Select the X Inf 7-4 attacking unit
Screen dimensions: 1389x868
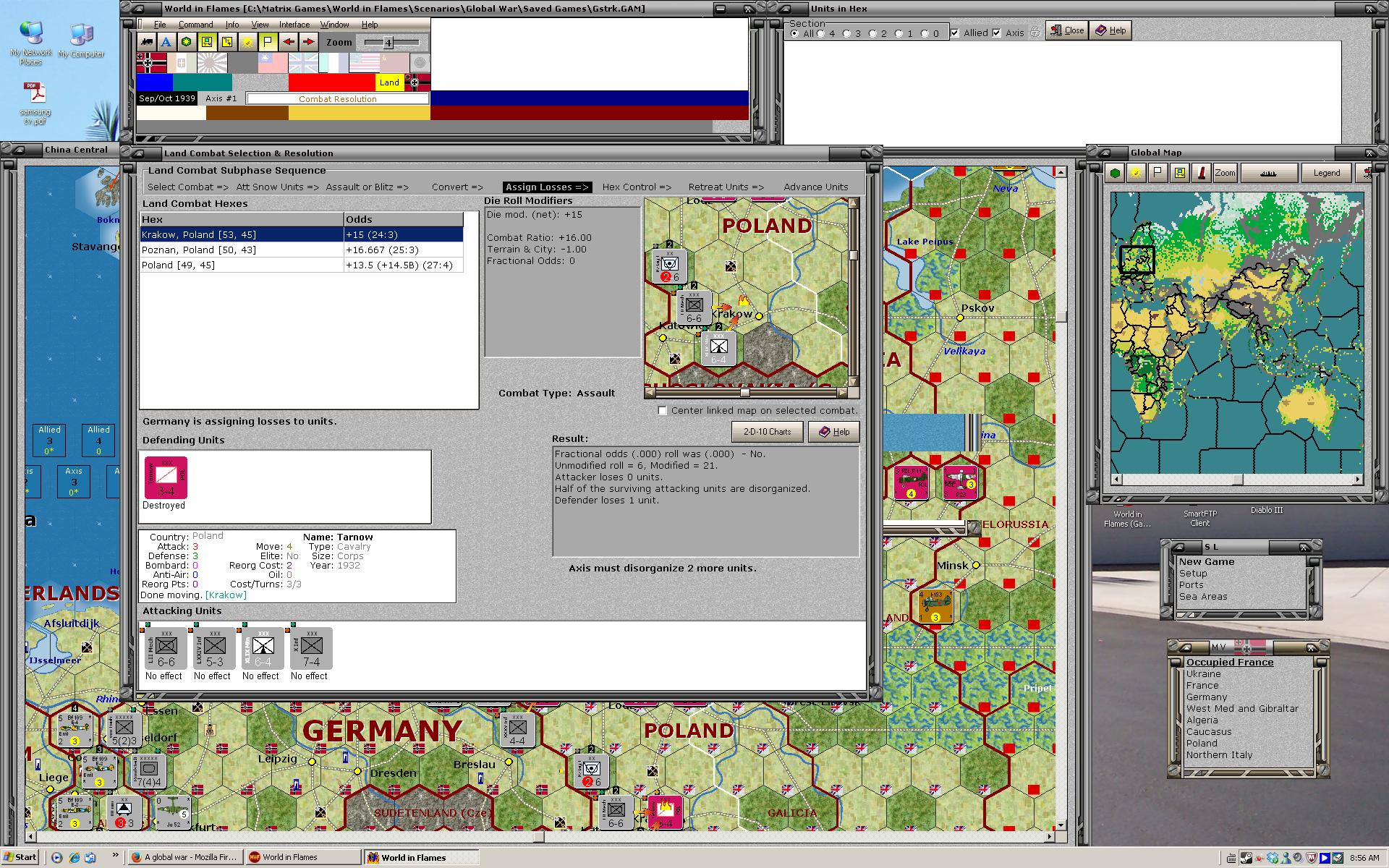(311, 648)
